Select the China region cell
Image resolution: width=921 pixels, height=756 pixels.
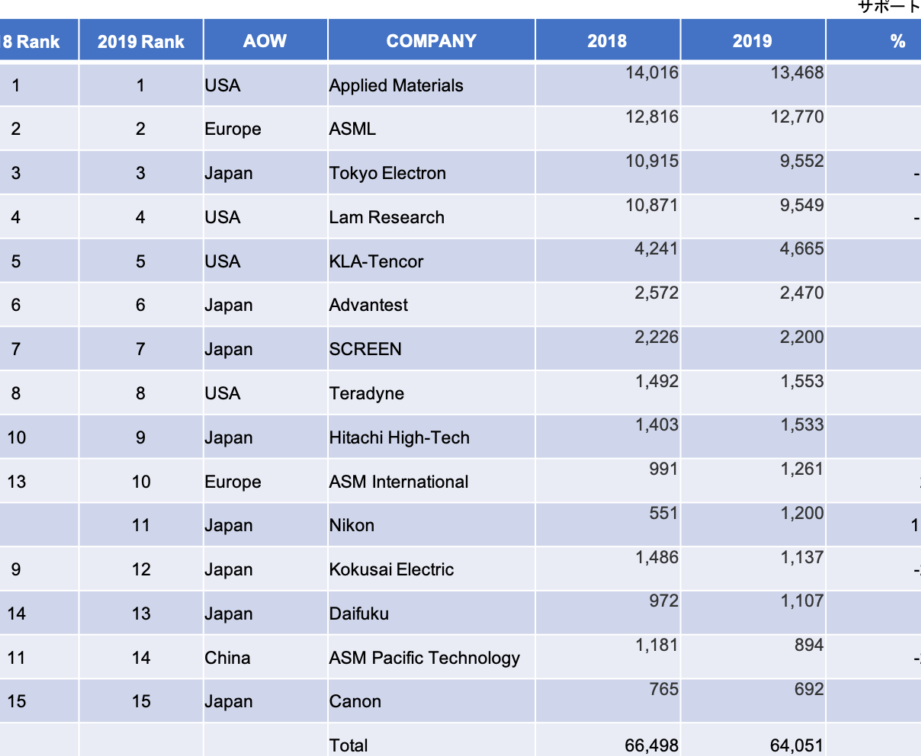(227, 657)
